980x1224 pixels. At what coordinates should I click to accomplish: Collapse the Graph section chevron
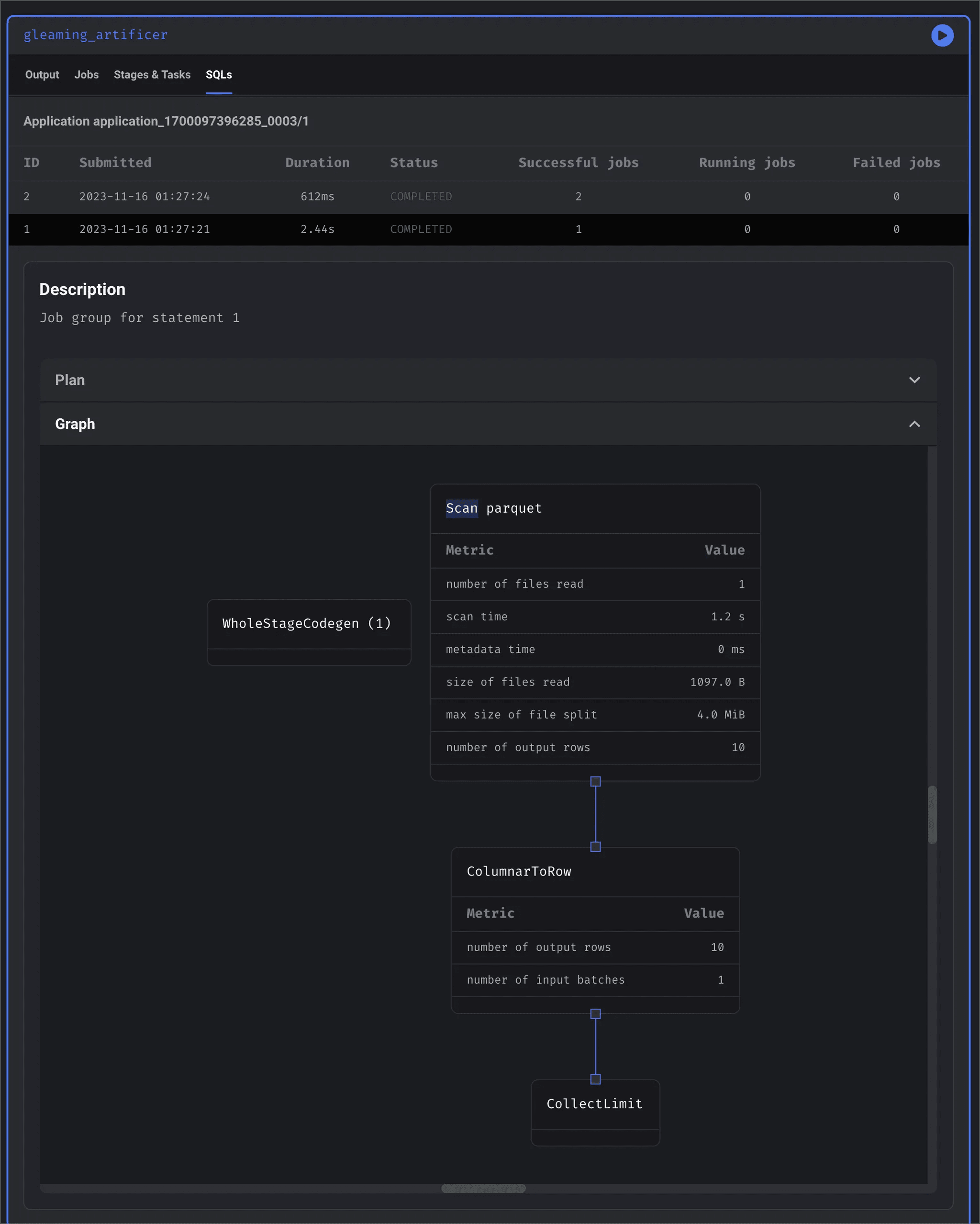[914, 424]
